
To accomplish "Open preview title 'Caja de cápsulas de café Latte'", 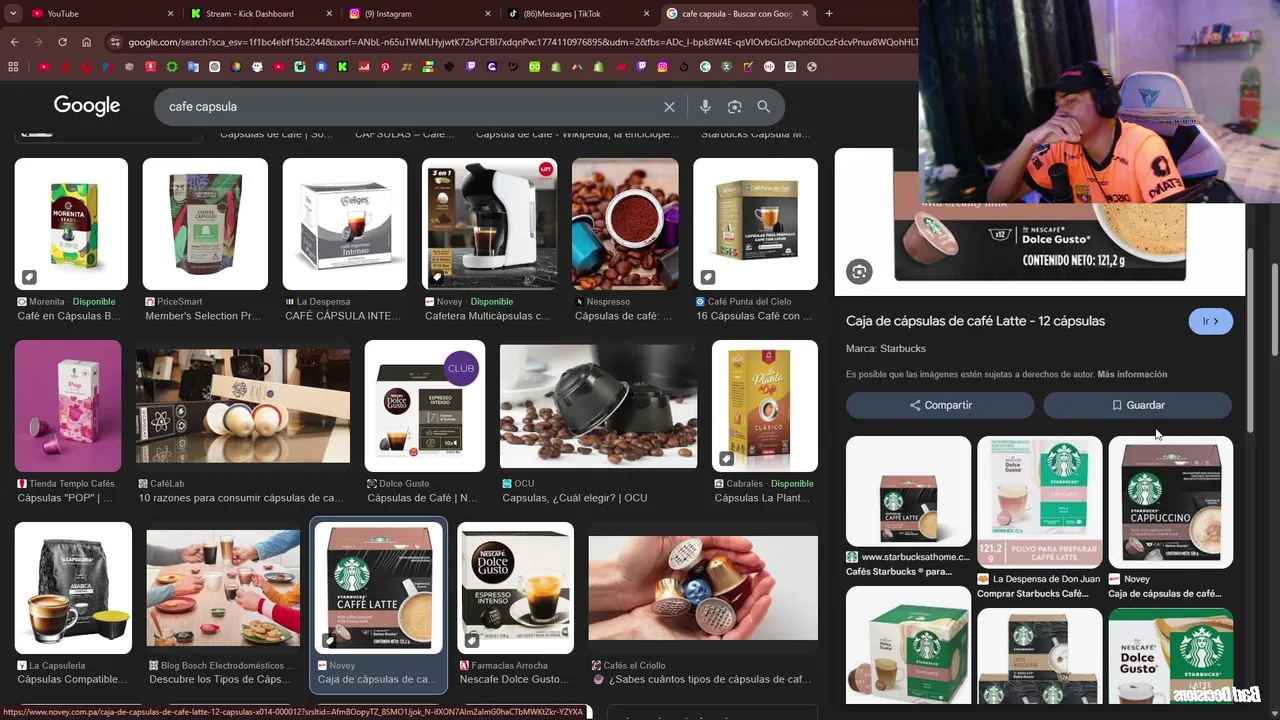I will point(975,321).
